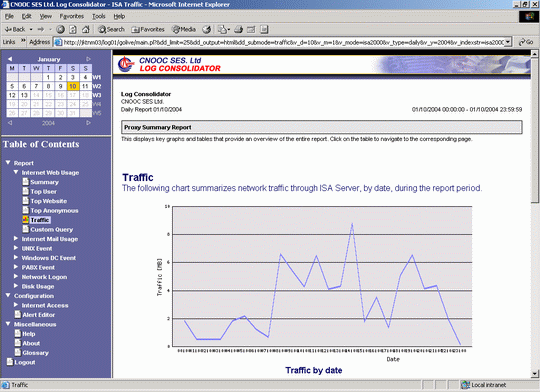Open the View menu

pos(45,16)
